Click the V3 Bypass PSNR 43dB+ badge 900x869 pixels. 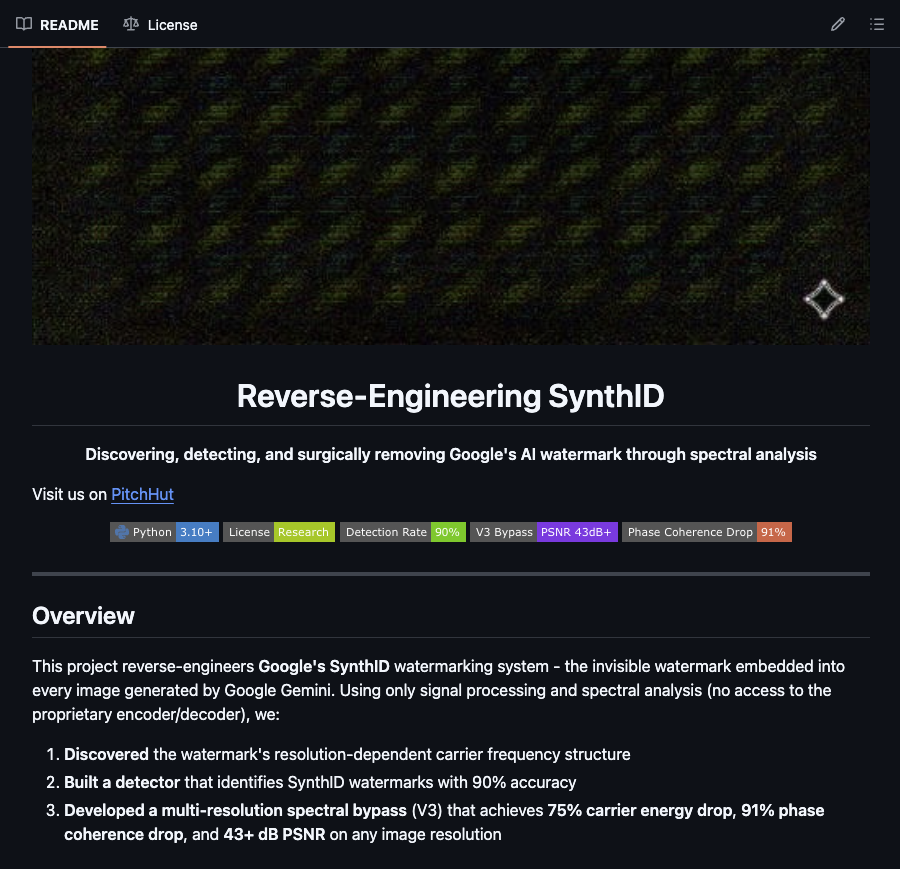tap(544, 532)
